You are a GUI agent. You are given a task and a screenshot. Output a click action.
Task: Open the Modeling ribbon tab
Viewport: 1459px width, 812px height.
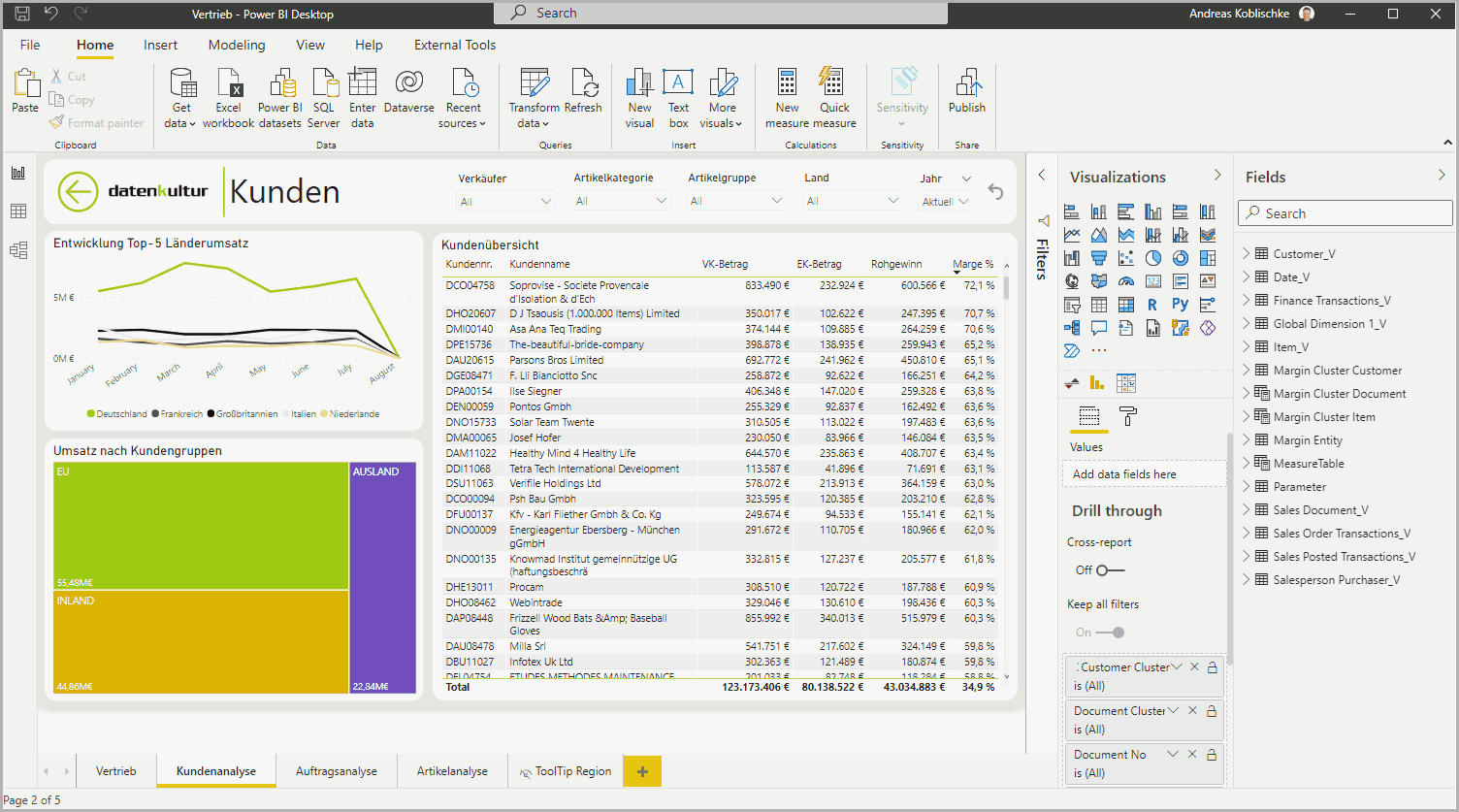coord(236,45)
